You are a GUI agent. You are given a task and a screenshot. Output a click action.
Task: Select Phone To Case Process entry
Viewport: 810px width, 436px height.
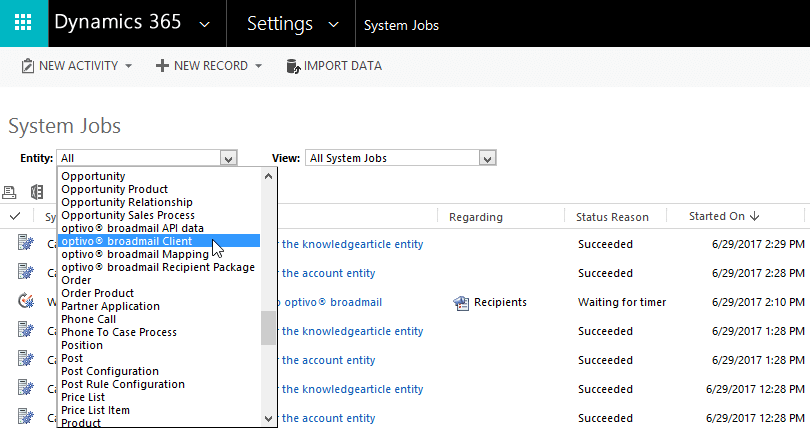[x=119, y=332]
